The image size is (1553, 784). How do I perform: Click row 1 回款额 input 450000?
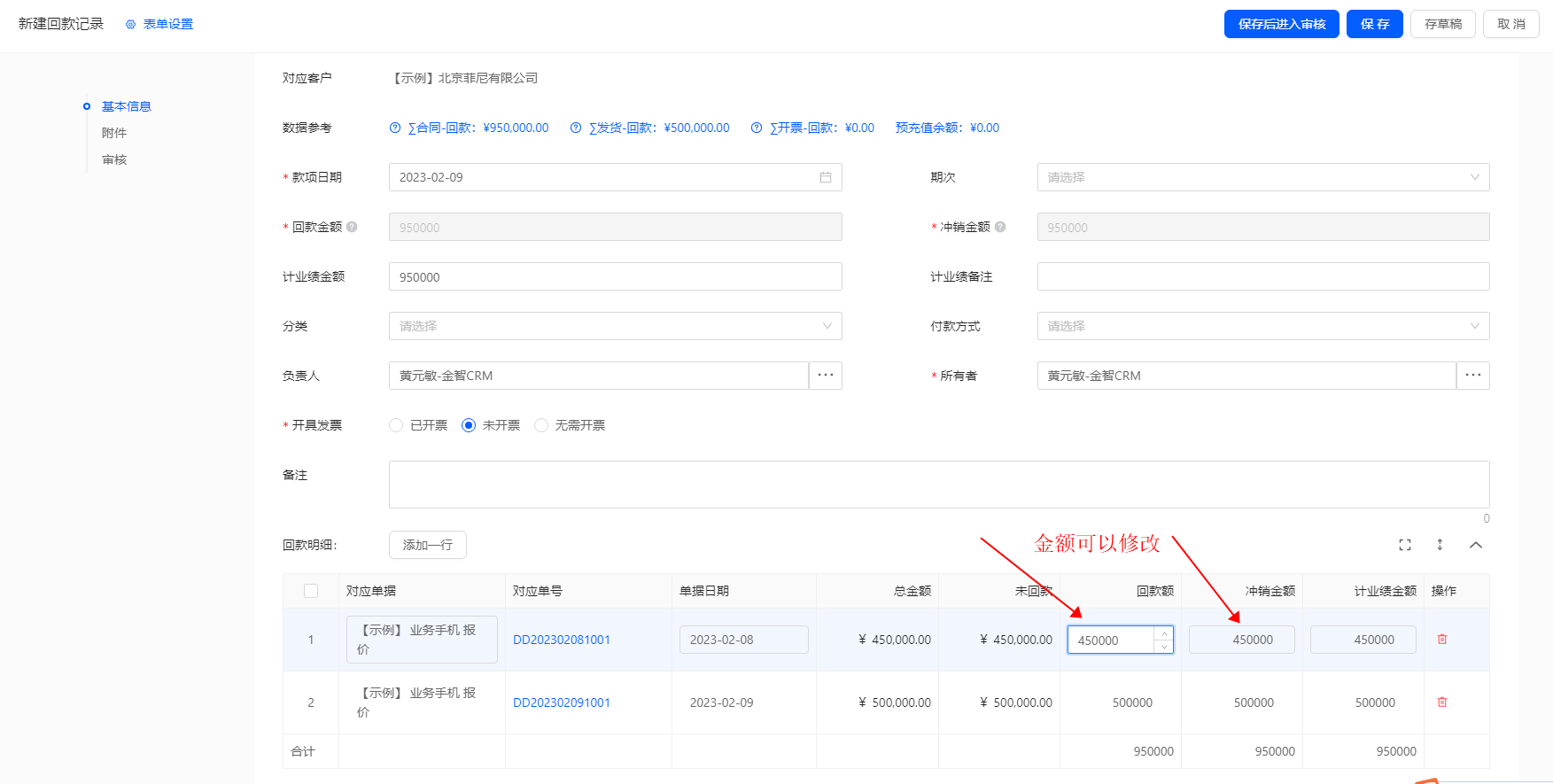[x=1111, y=640]
